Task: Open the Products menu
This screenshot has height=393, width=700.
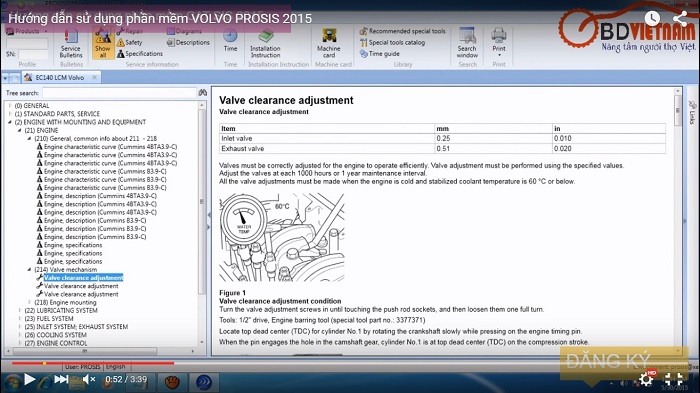Action: tap(26, 31)
